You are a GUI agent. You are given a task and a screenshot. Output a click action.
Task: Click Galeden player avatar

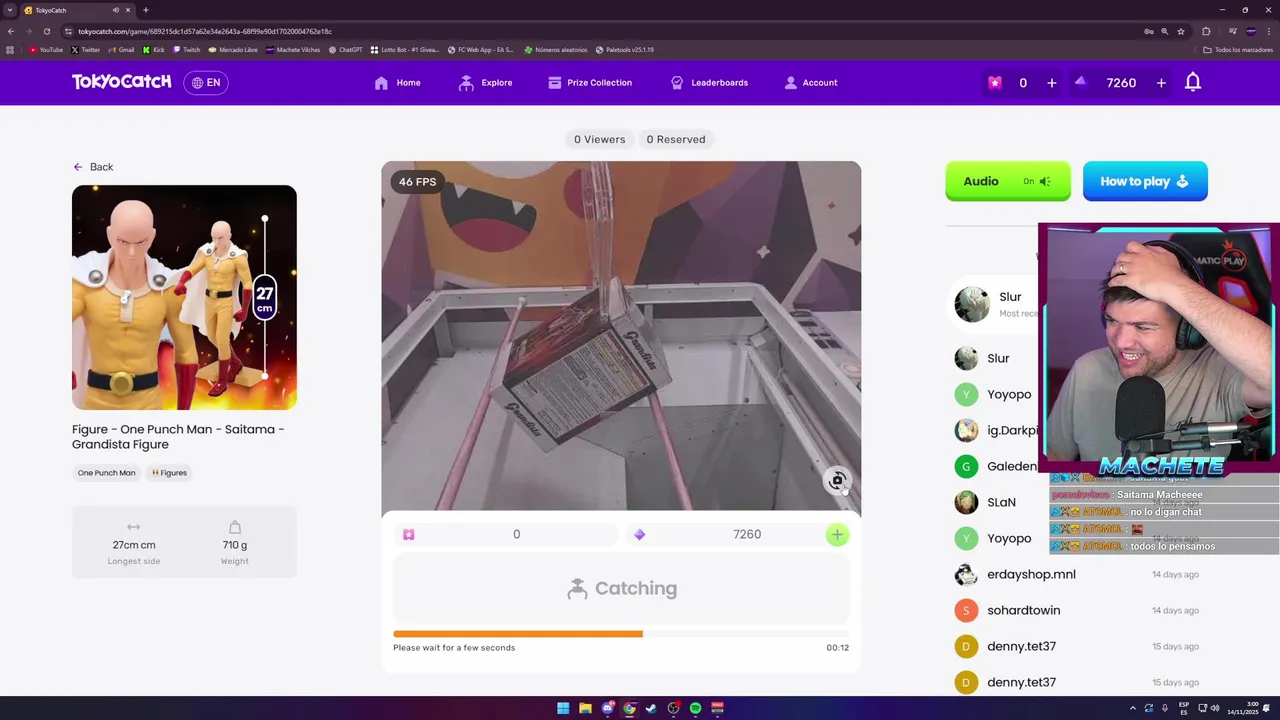click(x=966, y=466)
